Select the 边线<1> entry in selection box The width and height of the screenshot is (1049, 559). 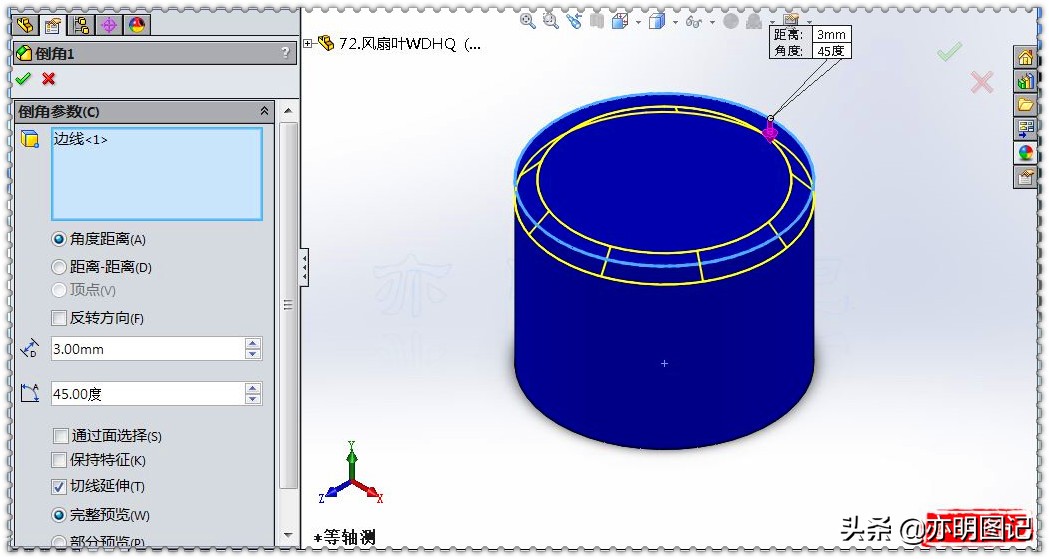(x=80, y=139)
